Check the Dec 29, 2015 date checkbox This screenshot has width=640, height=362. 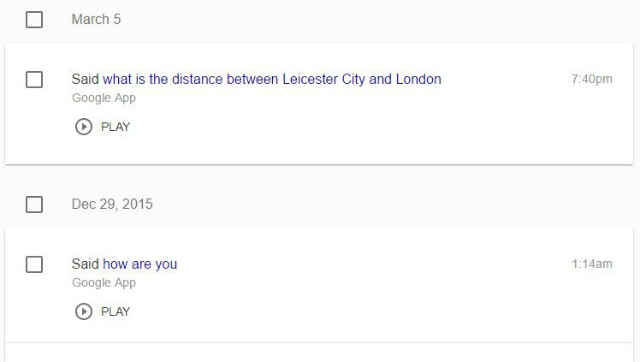[x=34, y=204]
